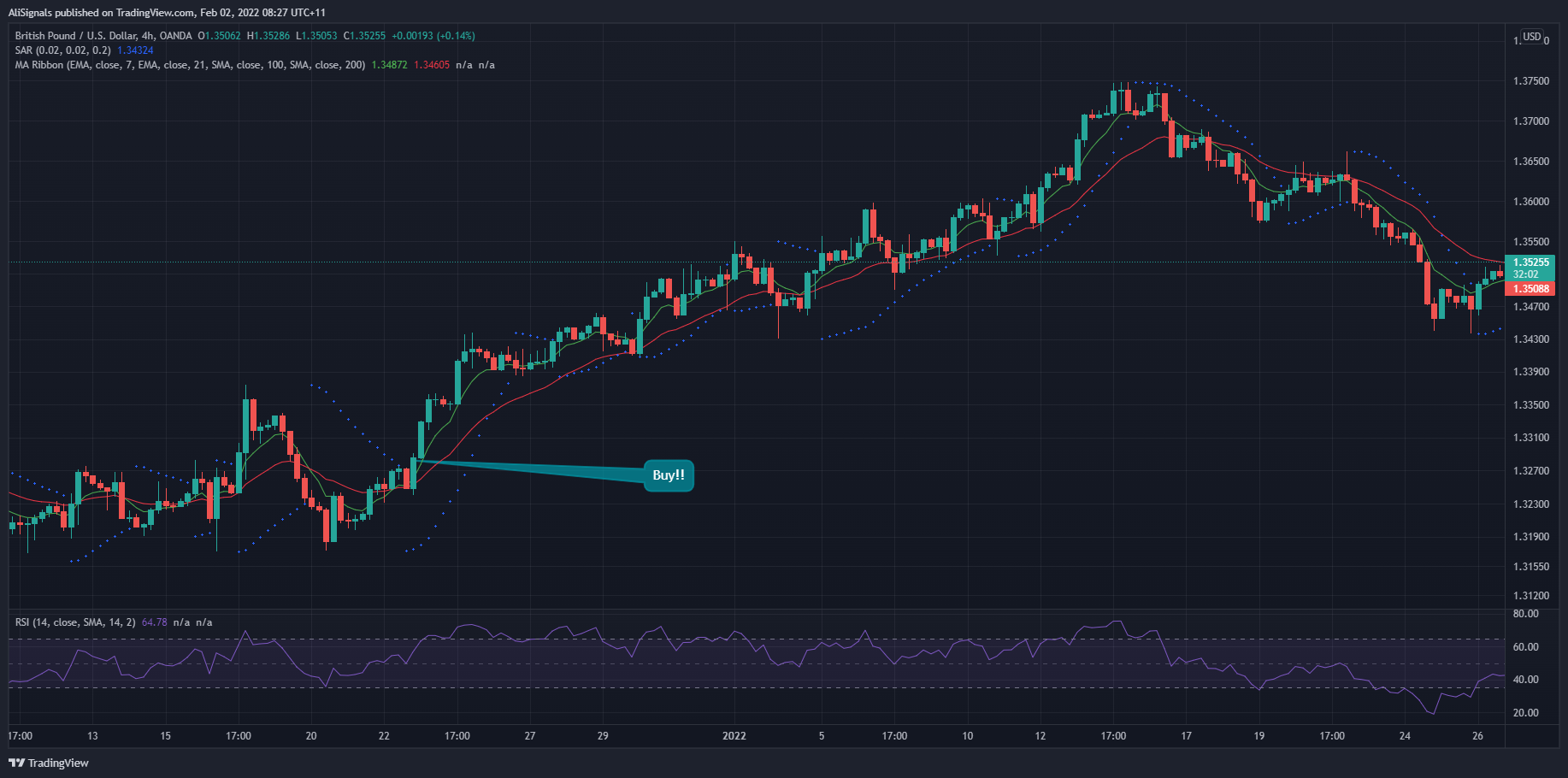Click date 15 on the time axis

point(165,736)
